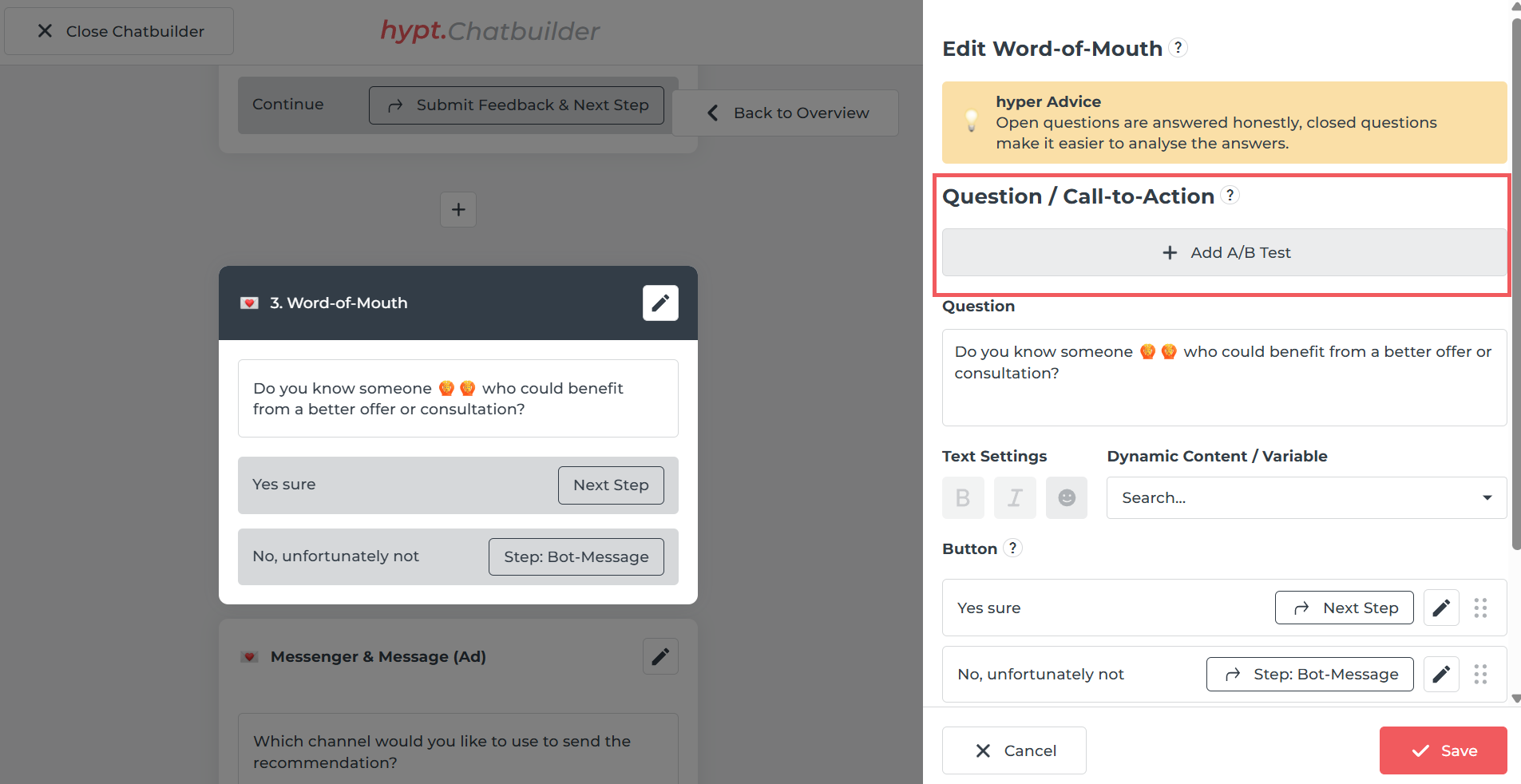1521x784 pixels.
Task: Click Next Step target in side panel
Action: tap(1344, 608)
